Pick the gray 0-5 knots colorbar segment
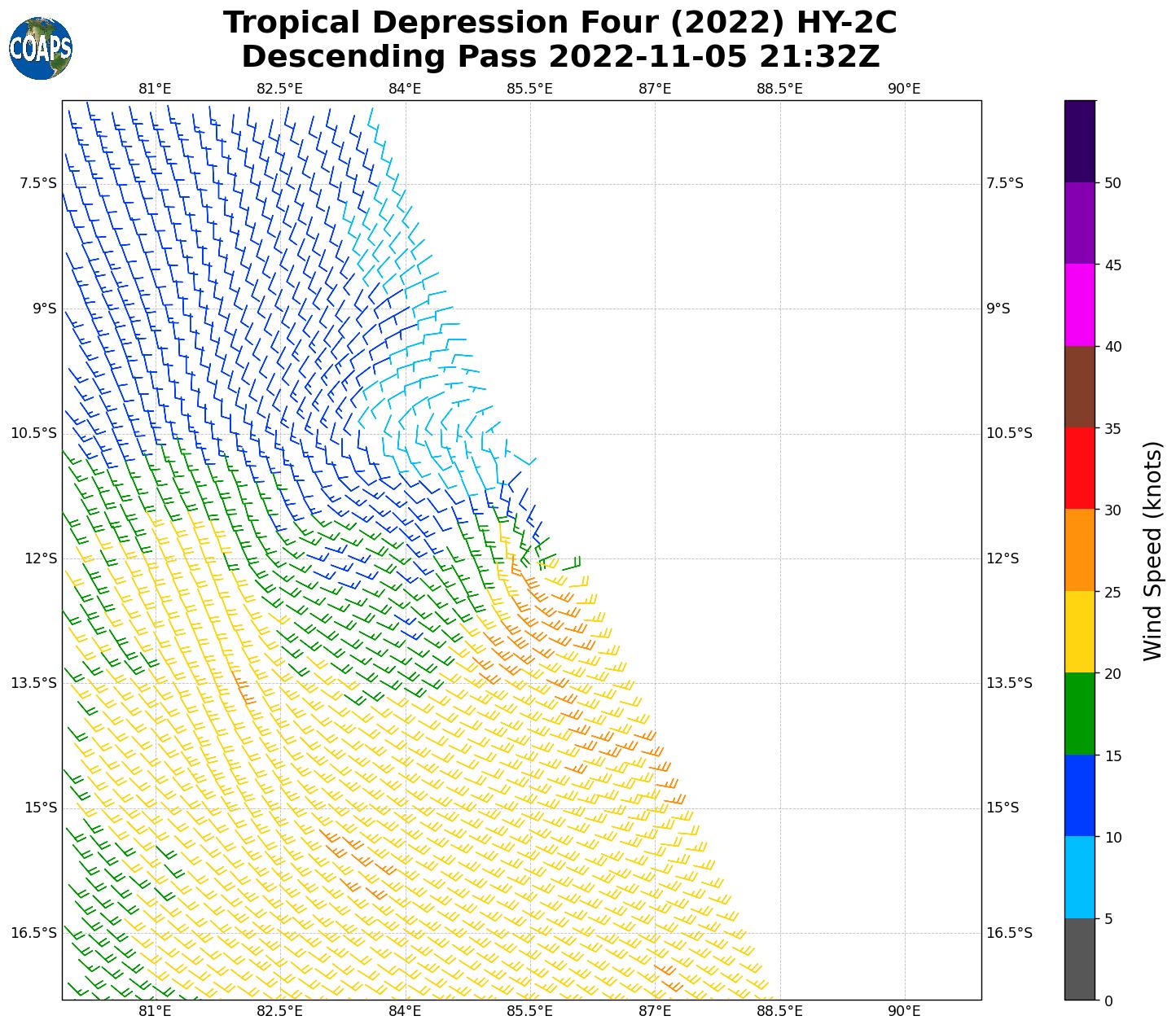Image resolution: width=1176 pixels, height=1029 pixels. [1080, 959]
